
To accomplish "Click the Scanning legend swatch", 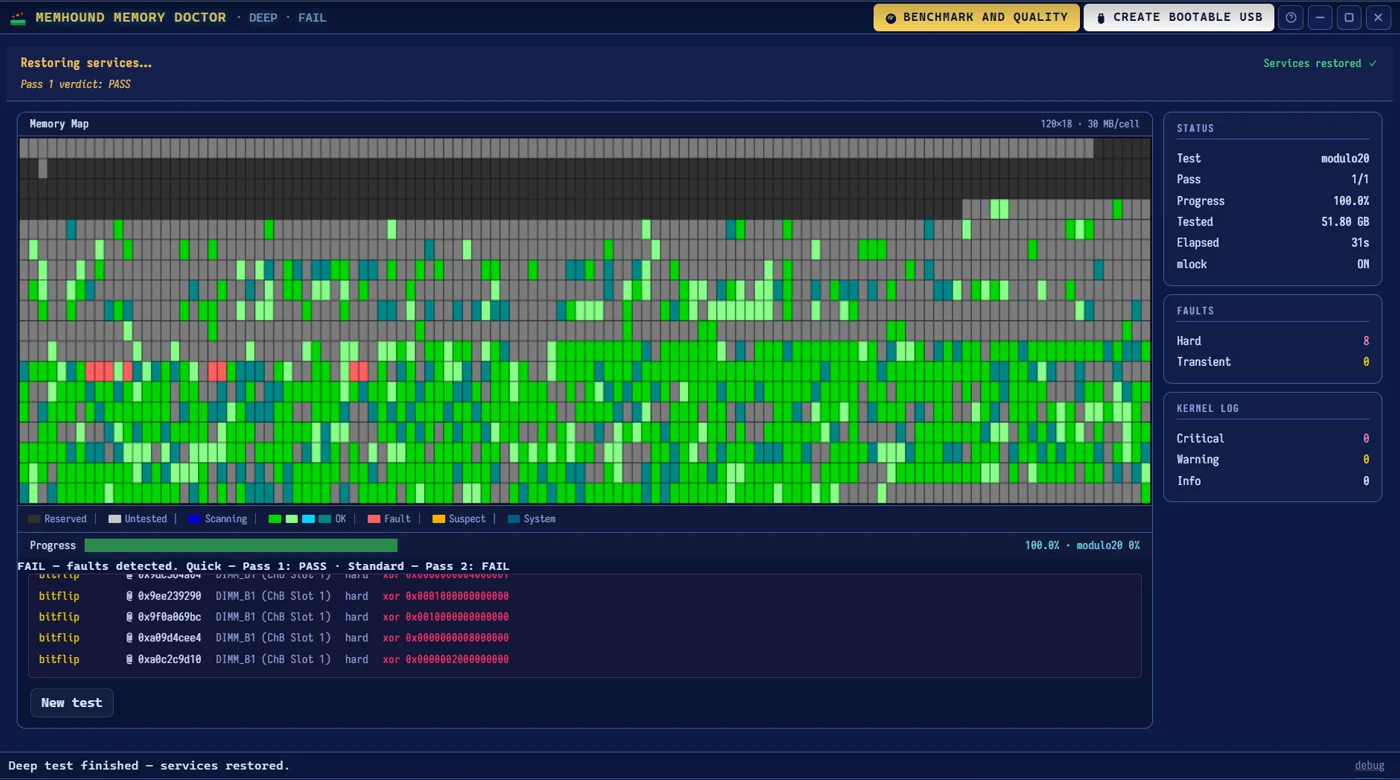I will 195,519.
